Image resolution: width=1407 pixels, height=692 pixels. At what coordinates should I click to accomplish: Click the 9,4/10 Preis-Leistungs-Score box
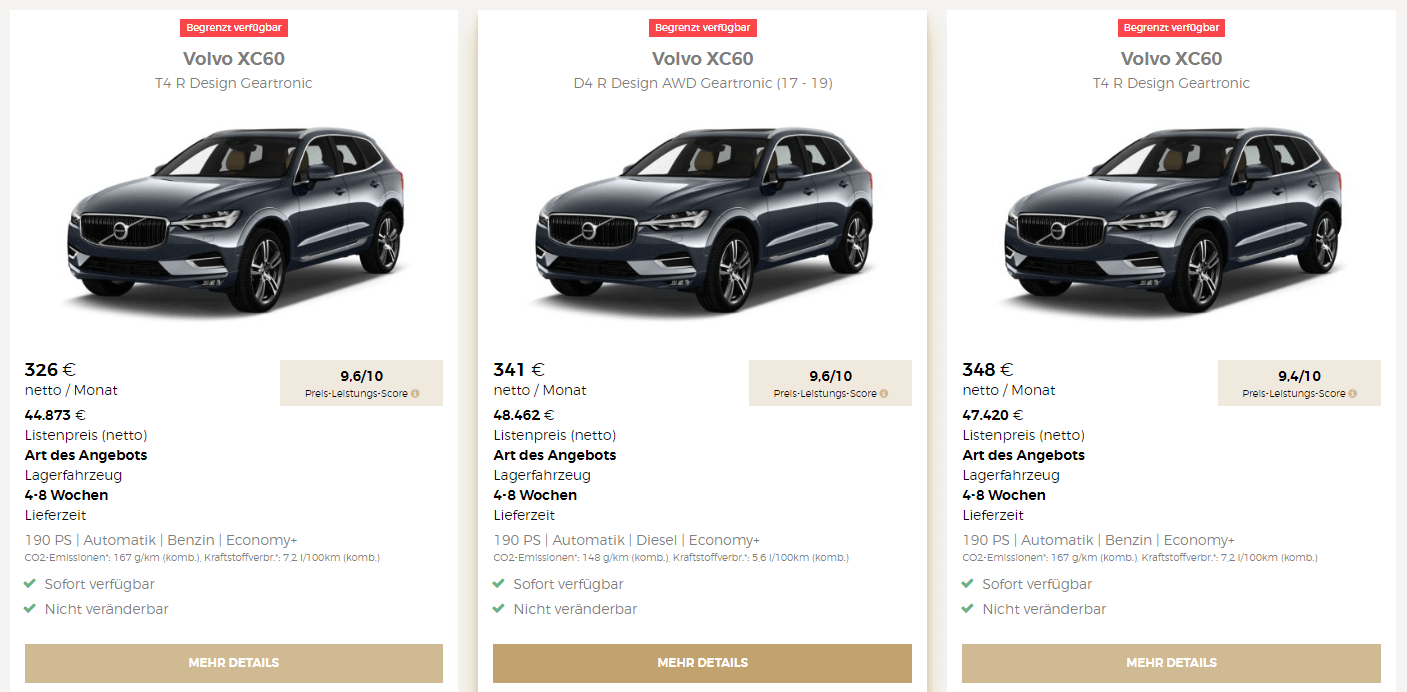[1300, 383]
